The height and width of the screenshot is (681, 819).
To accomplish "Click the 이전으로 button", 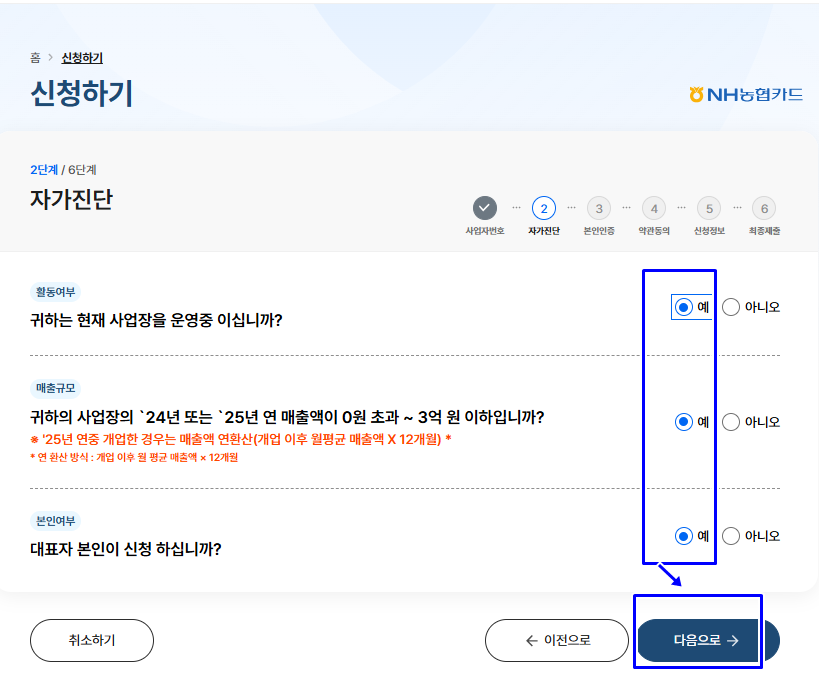I will [556, 640].
